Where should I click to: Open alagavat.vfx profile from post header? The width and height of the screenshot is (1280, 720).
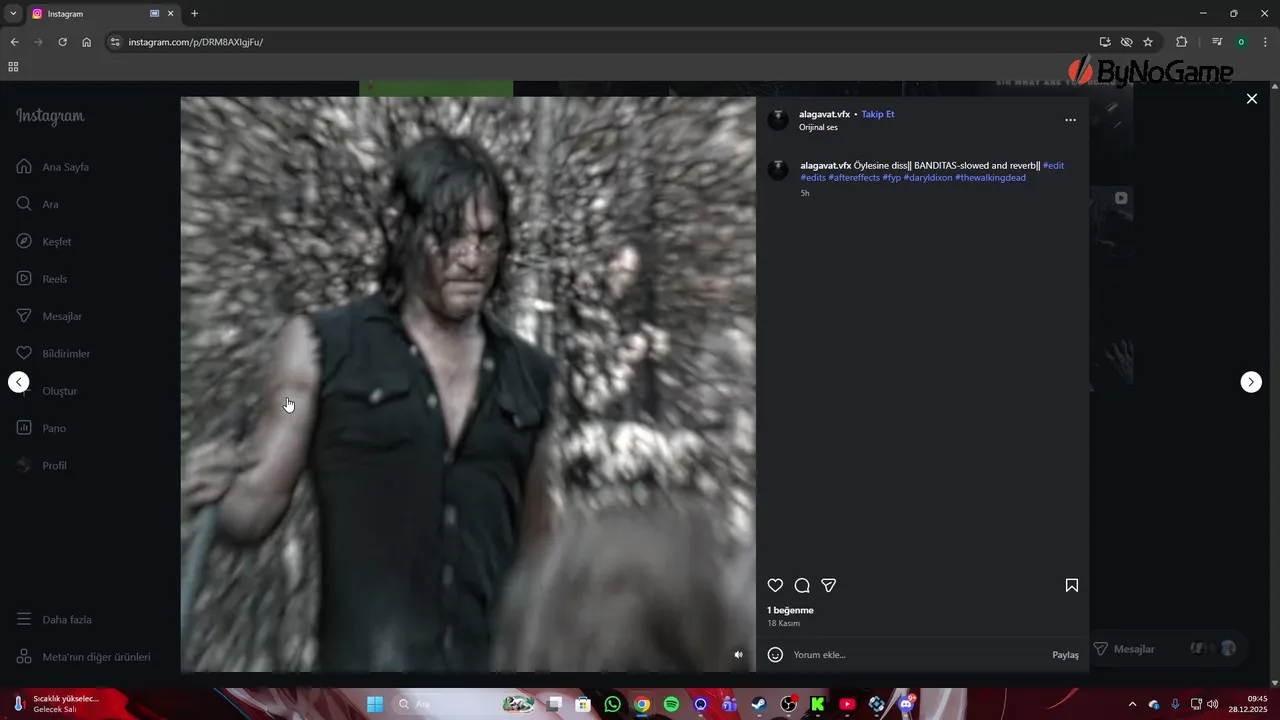coord(824,114)
